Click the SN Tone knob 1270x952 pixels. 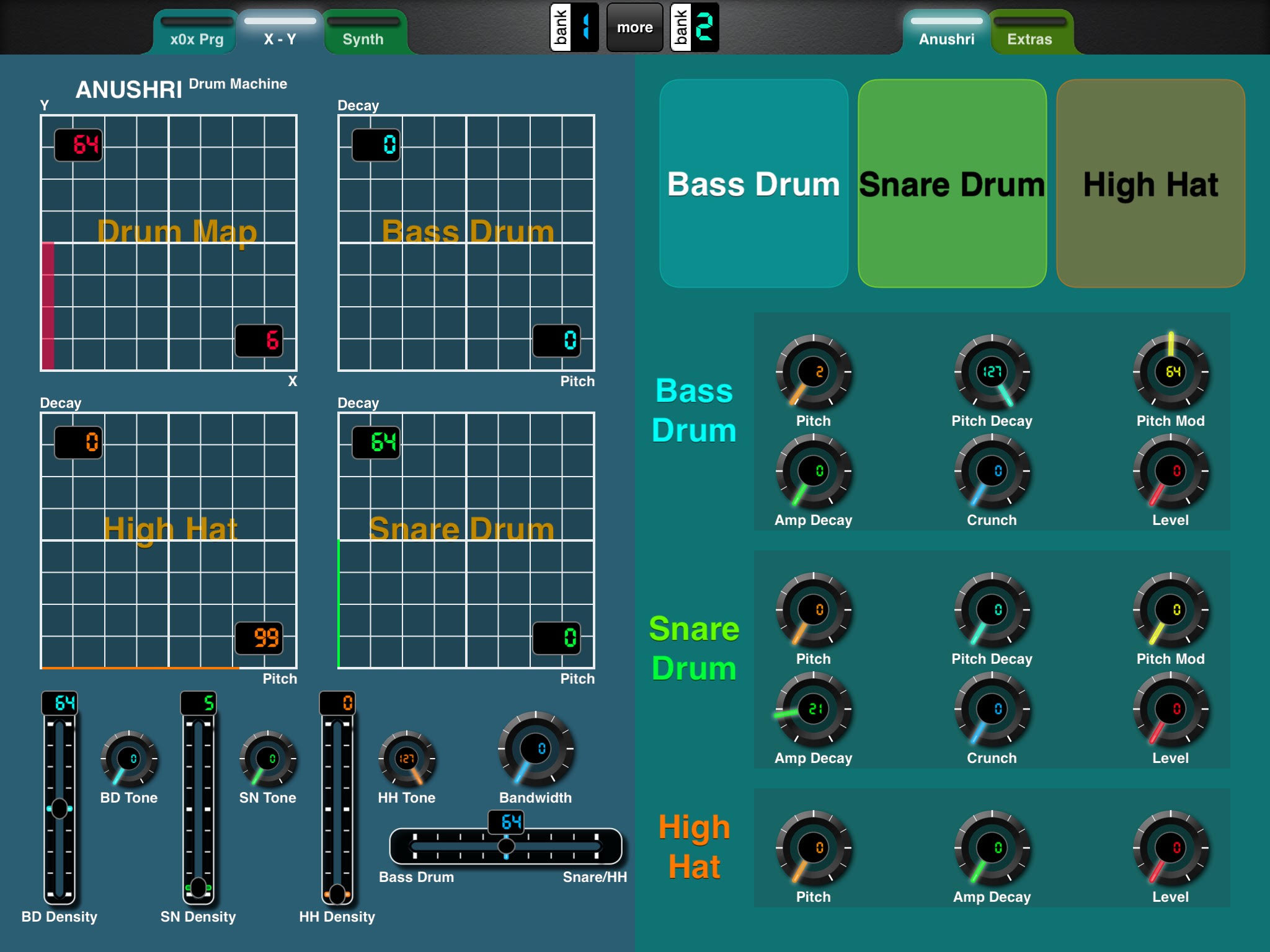[268, 759]
